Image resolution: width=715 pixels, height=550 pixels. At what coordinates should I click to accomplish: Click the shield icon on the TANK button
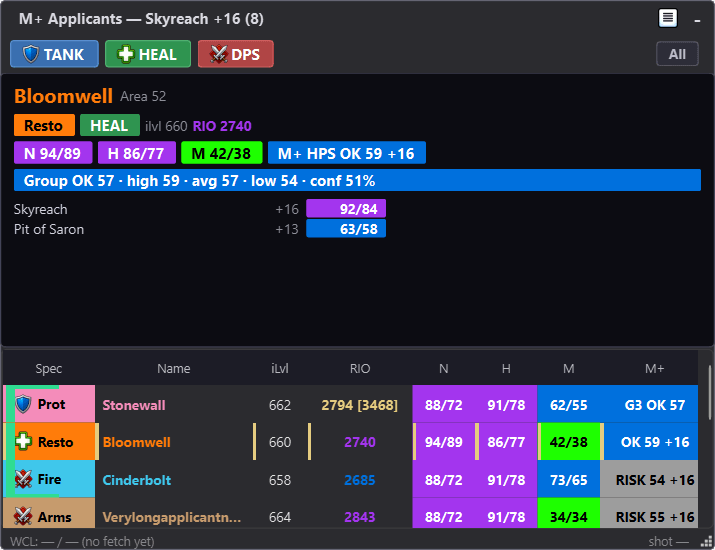click(31, 54)
